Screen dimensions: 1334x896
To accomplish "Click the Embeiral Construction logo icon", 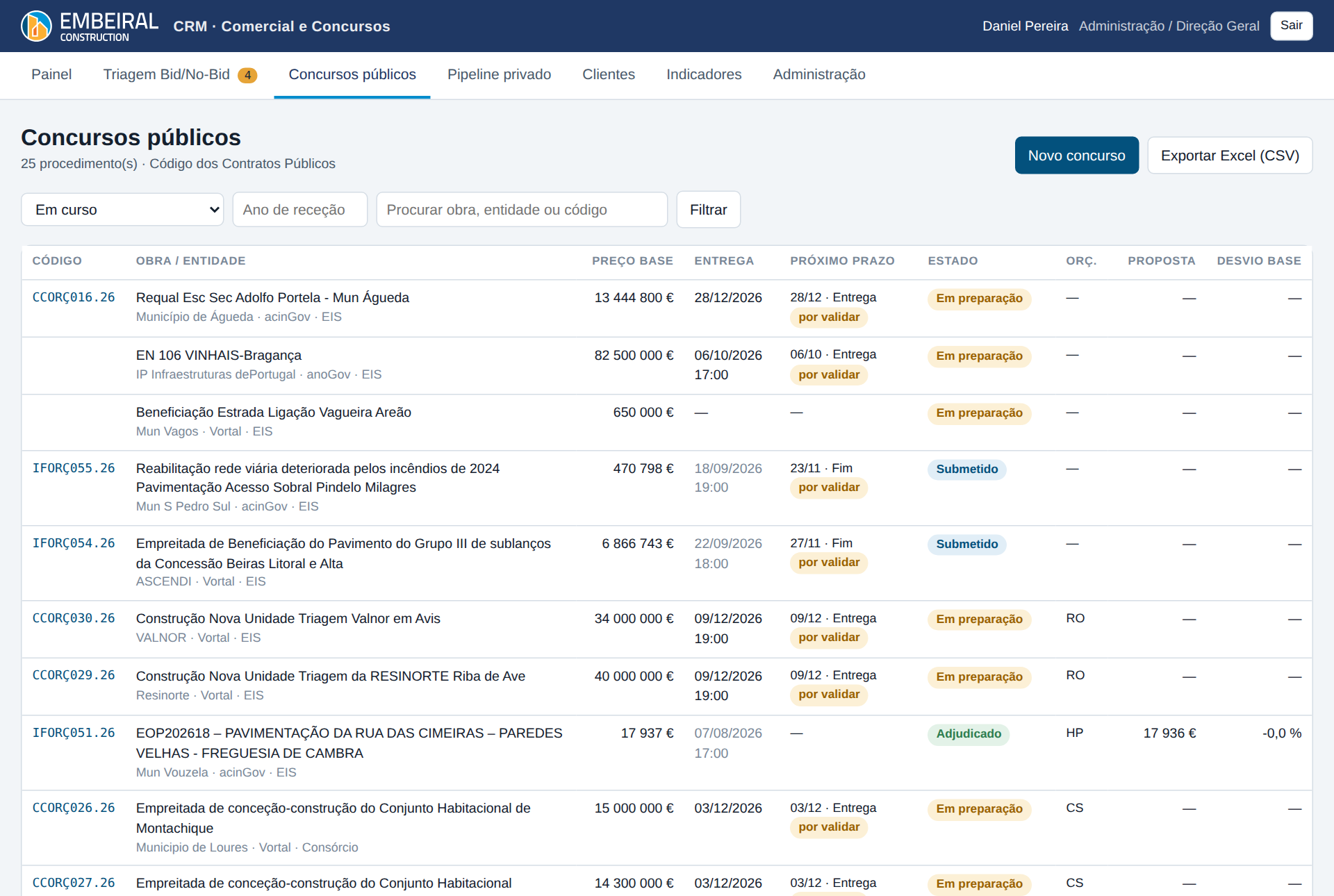I will (x=36, y=26).
